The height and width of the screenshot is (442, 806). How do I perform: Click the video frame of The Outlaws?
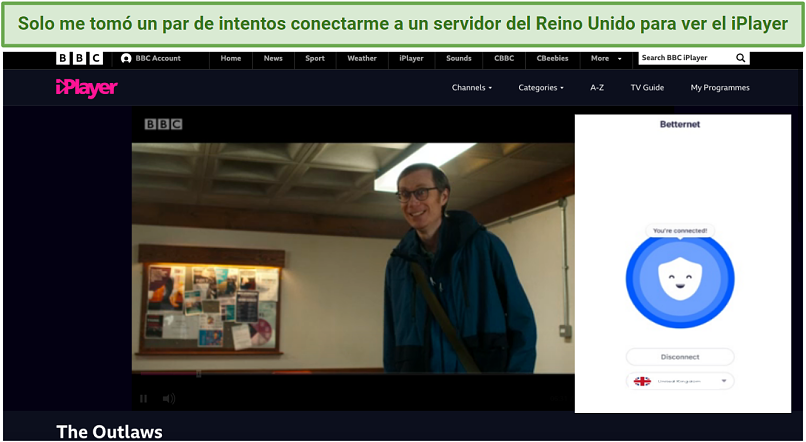click(353, 257)
